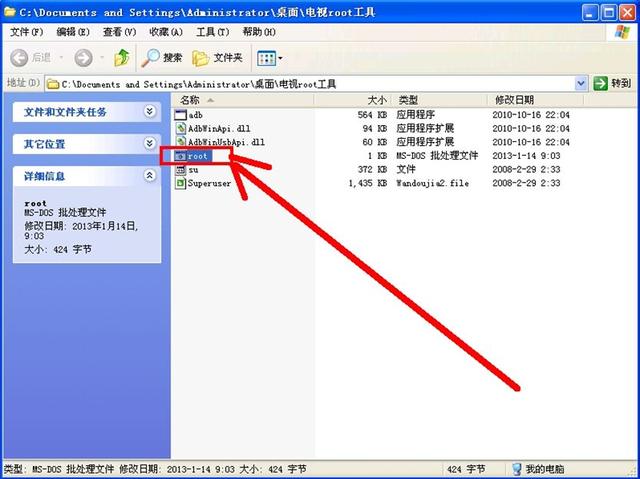Viewport: 640px width, 479px height.
Task: Expand File and Folder Tasks panel
Action: 150,111
